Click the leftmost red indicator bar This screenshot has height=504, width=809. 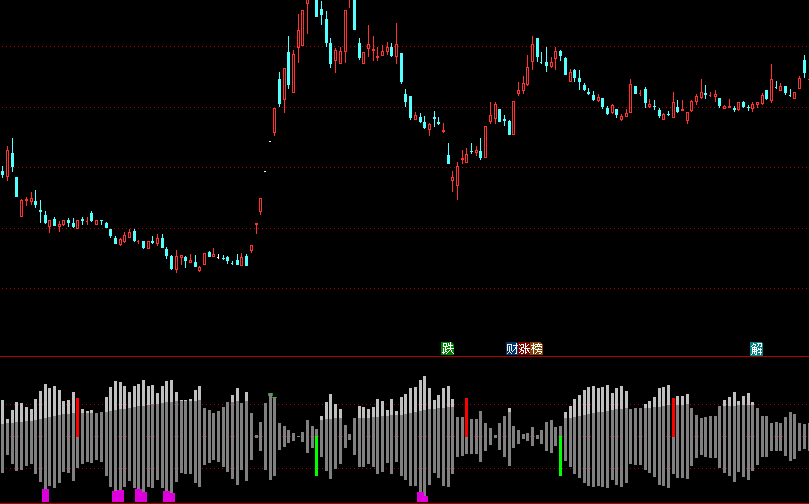coord(77,417)
